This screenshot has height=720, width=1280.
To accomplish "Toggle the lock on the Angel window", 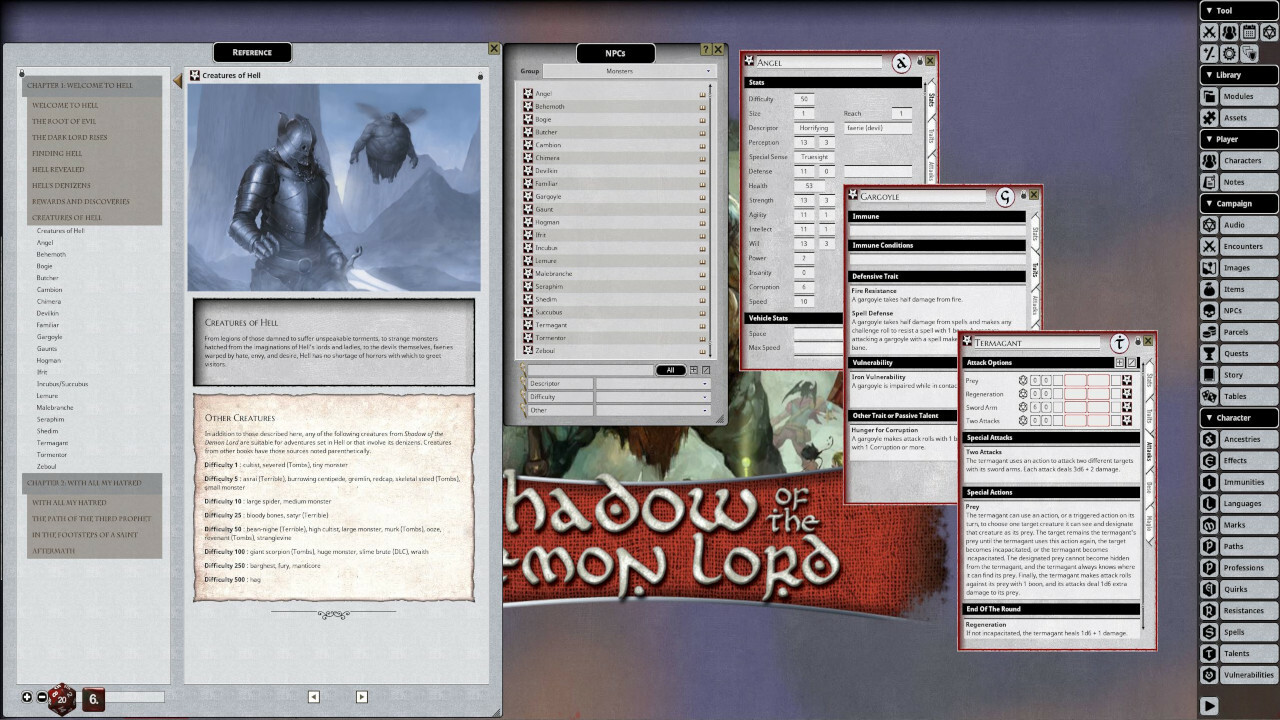I will coord(919,61).
